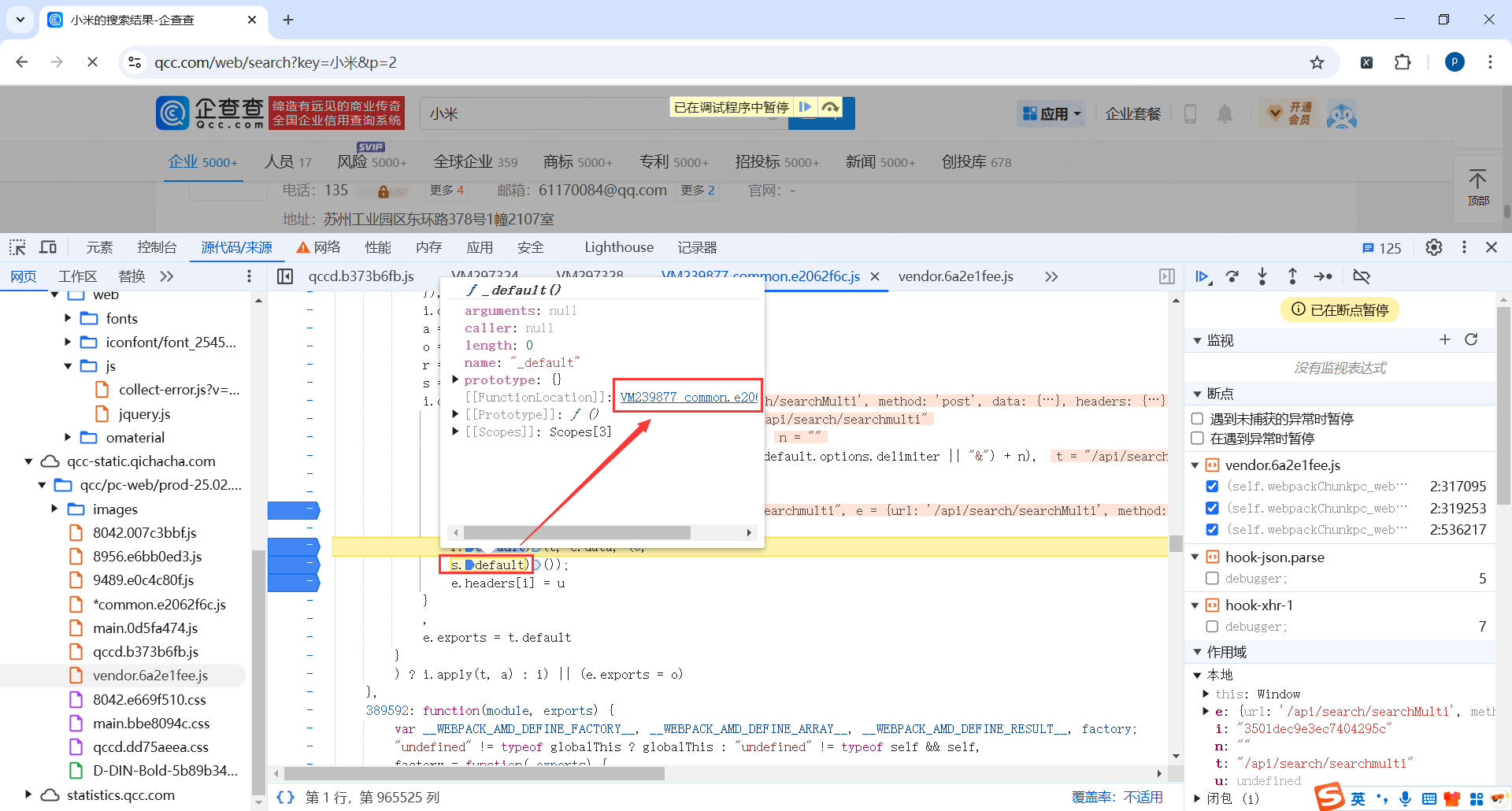
Task: Select vendor.6a2e1fee.js in file tree
Action: [150, 676]
